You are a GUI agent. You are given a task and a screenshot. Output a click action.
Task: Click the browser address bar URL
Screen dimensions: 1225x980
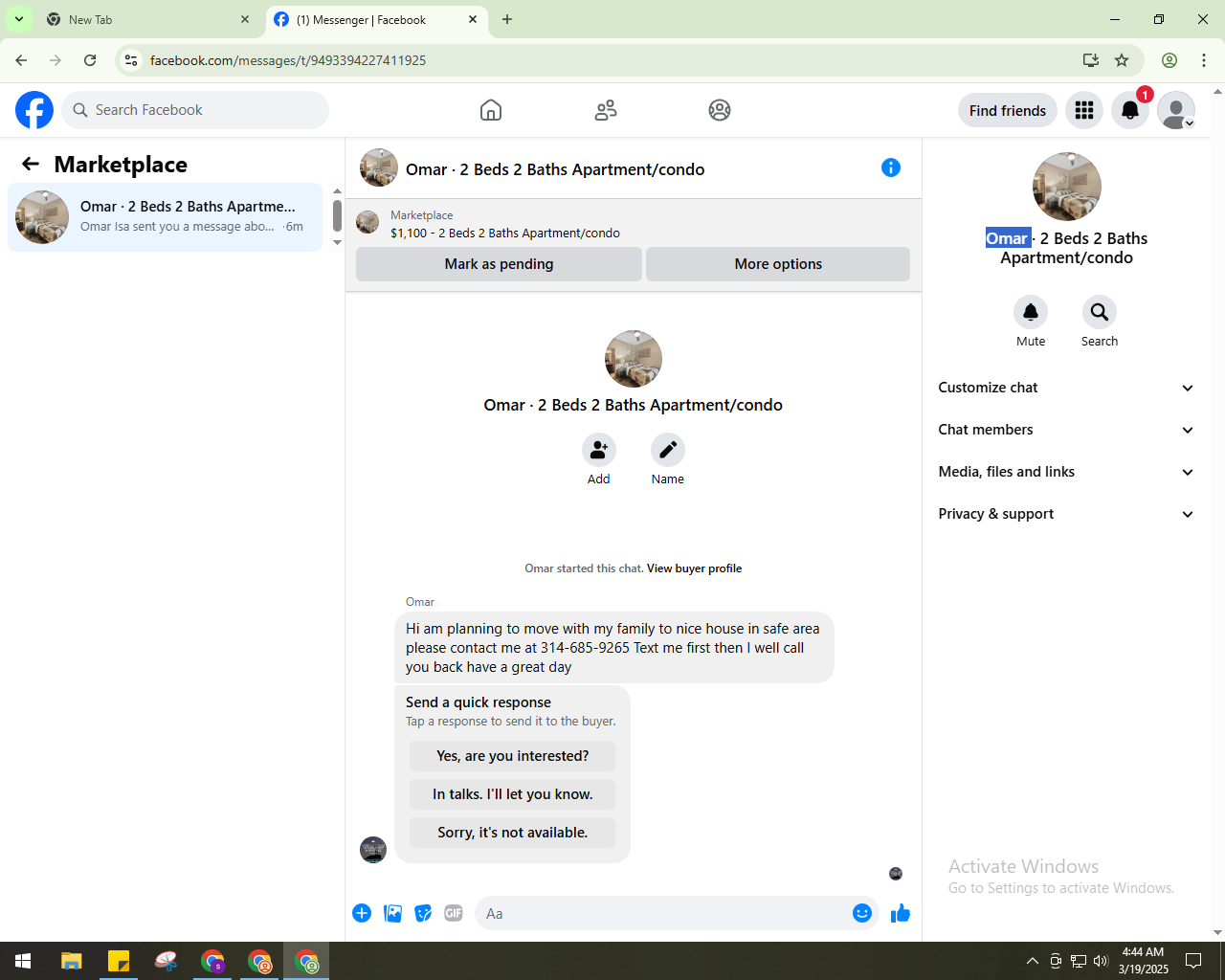point(288,60)
